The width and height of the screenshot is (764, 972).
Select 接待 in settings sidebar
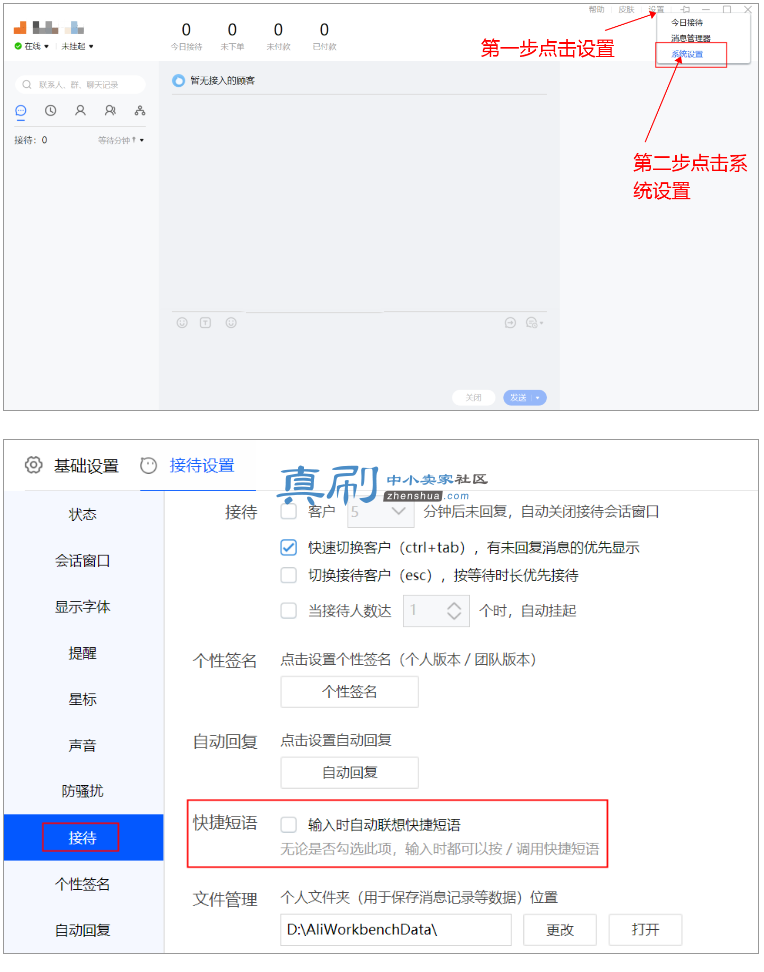(83, 839)
